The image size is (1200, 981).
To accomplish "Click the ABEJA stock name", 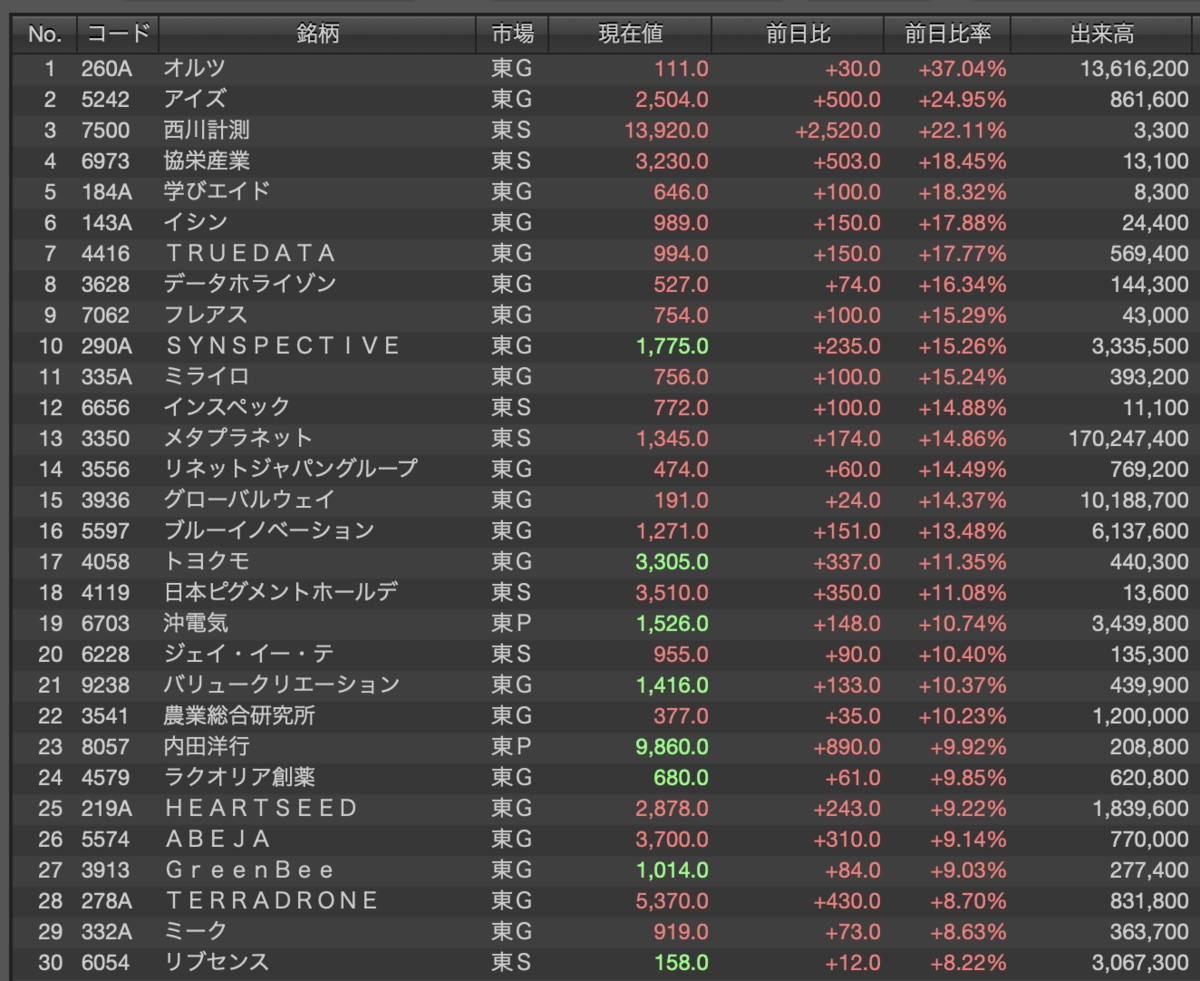I will (218, 838).
